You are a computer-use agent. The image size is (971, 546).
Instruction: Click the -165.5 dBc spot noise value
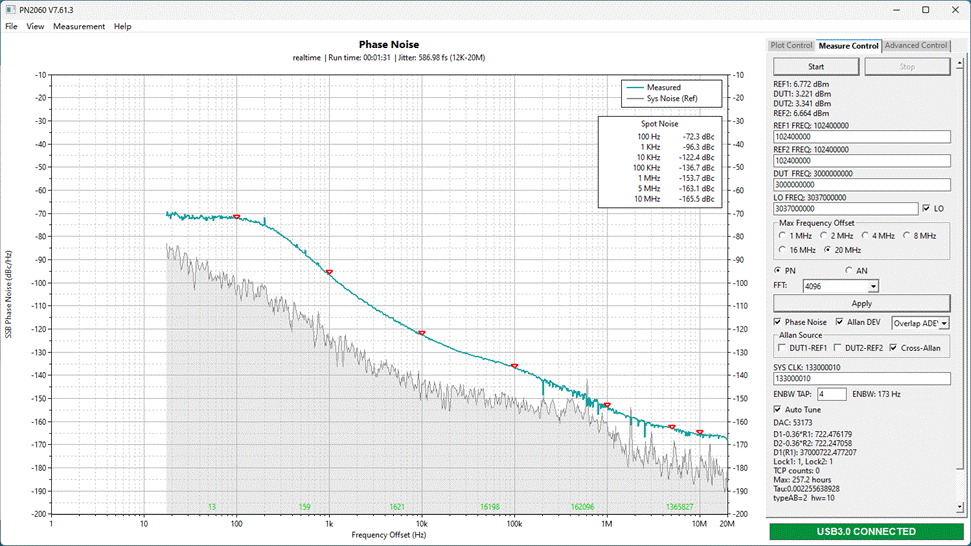point(697,199)
